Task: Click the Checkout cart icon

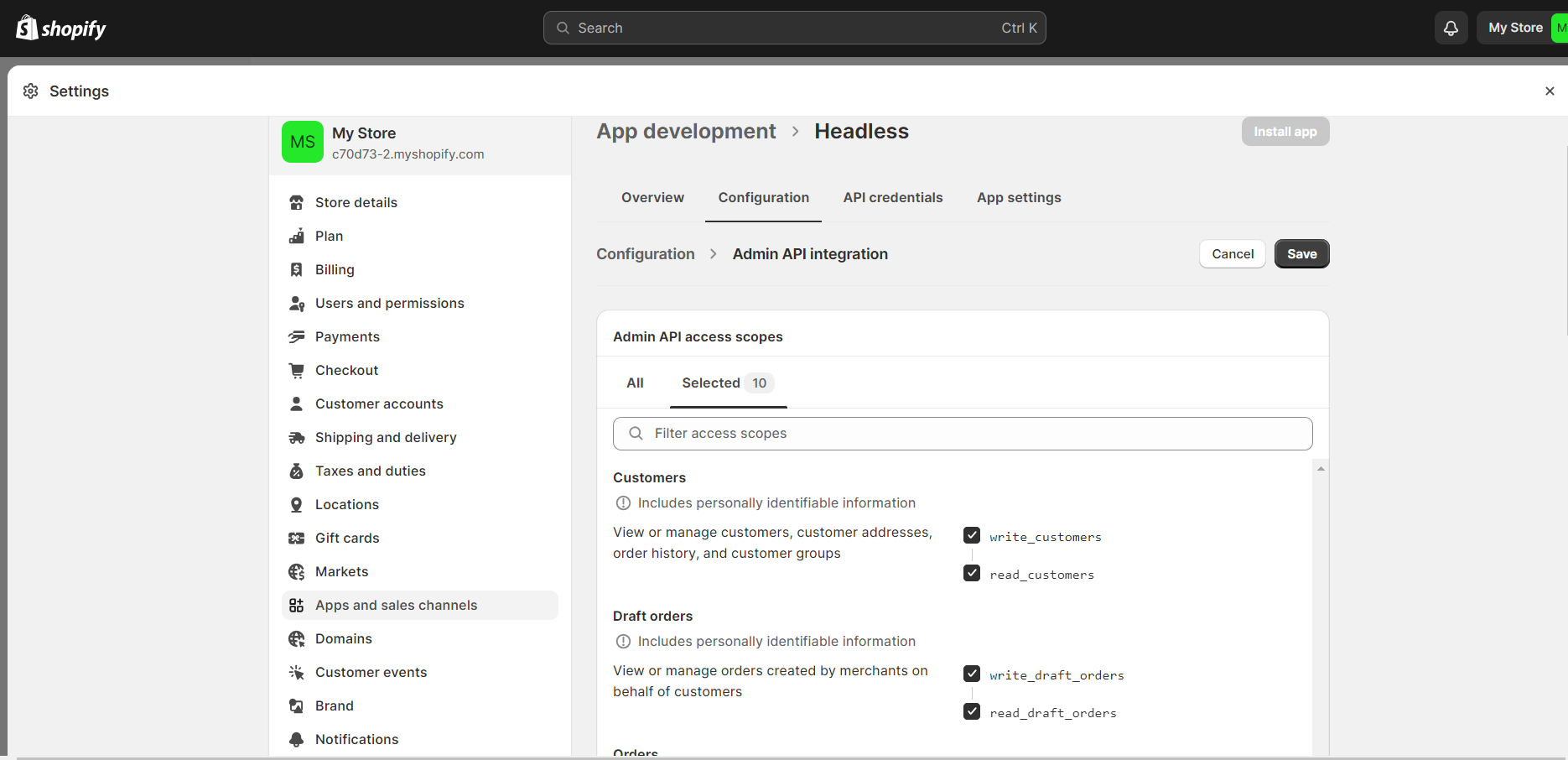Action: (x=296, y=370)
